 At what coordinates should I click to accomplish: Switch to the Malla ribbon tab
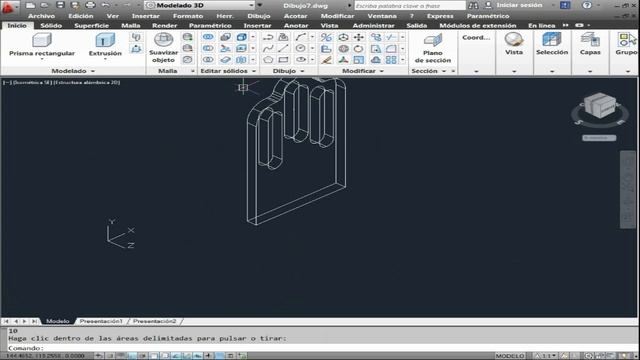[x=131, y=25]
